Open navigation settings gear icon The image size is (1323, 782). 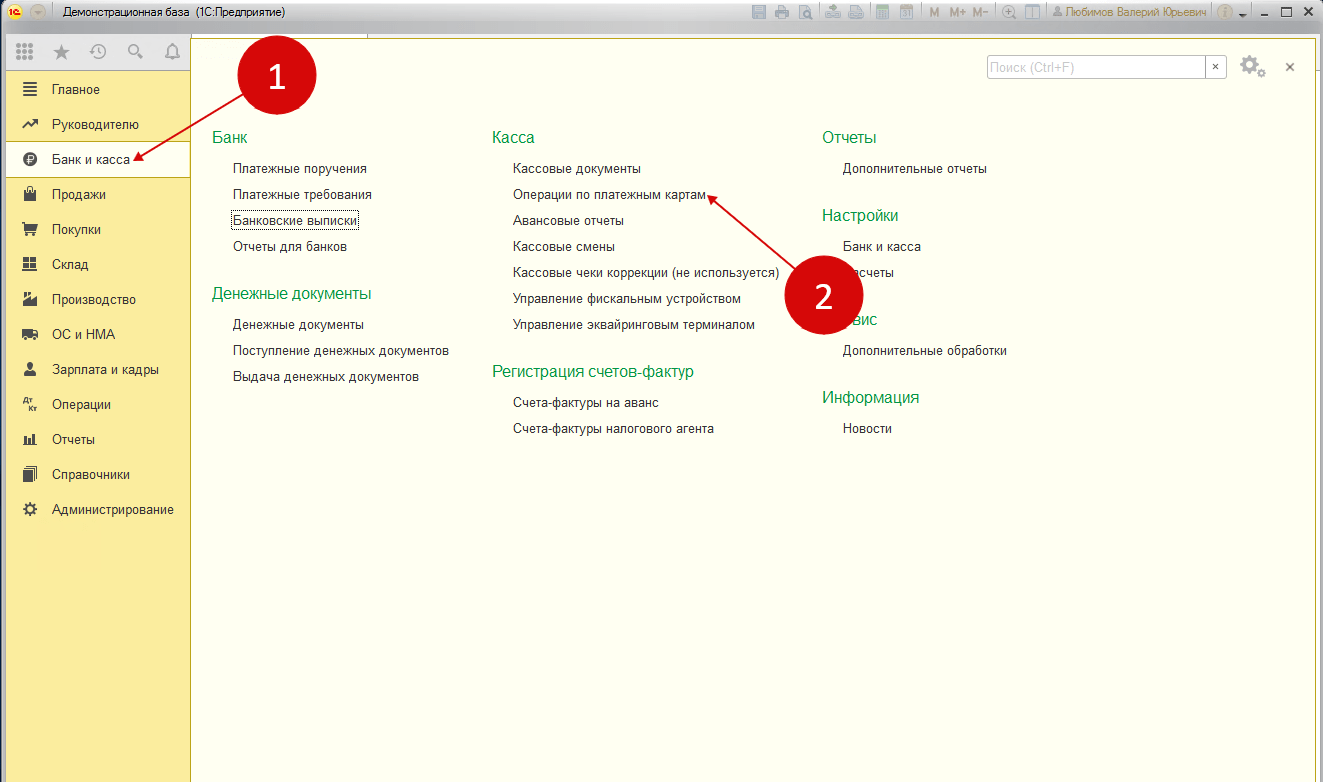(1252, 67)
